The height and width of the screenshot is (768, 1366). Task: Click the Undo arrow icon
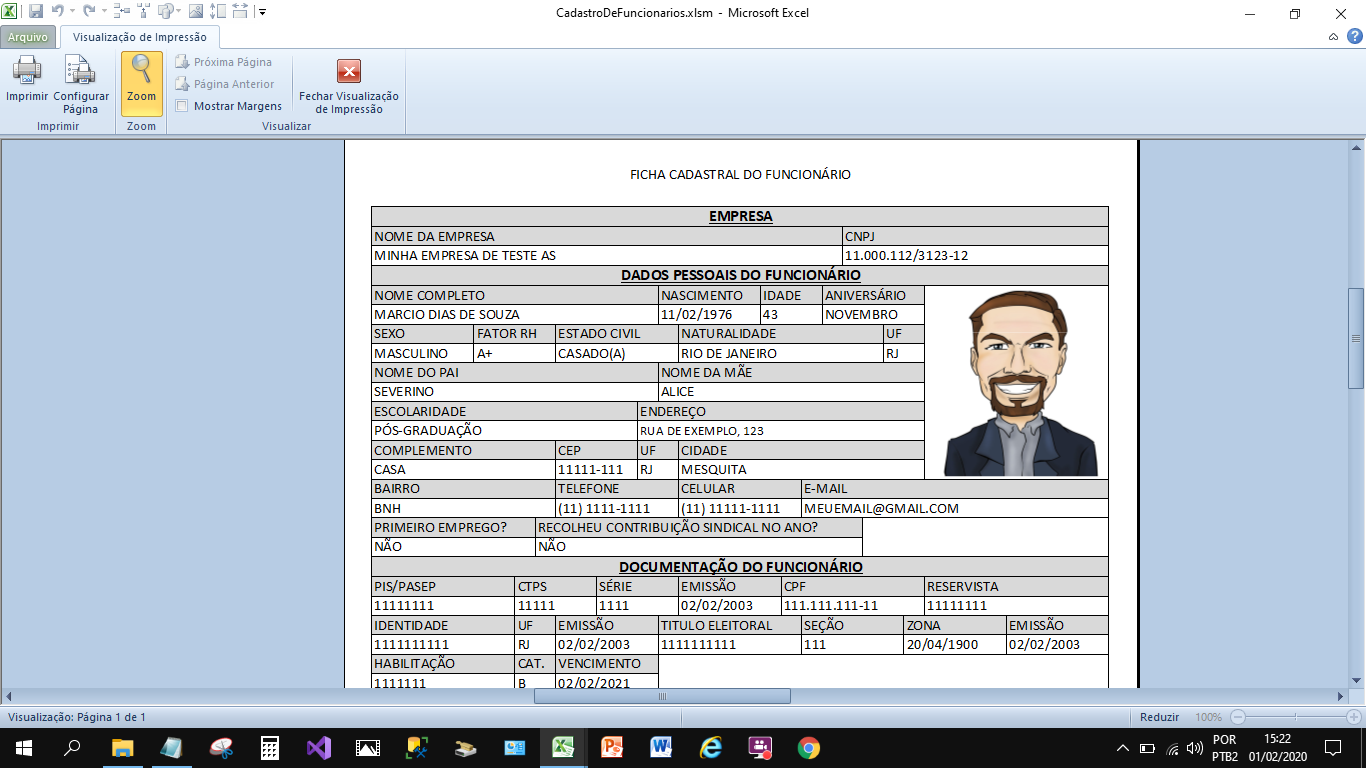click(x=58, y=12)
